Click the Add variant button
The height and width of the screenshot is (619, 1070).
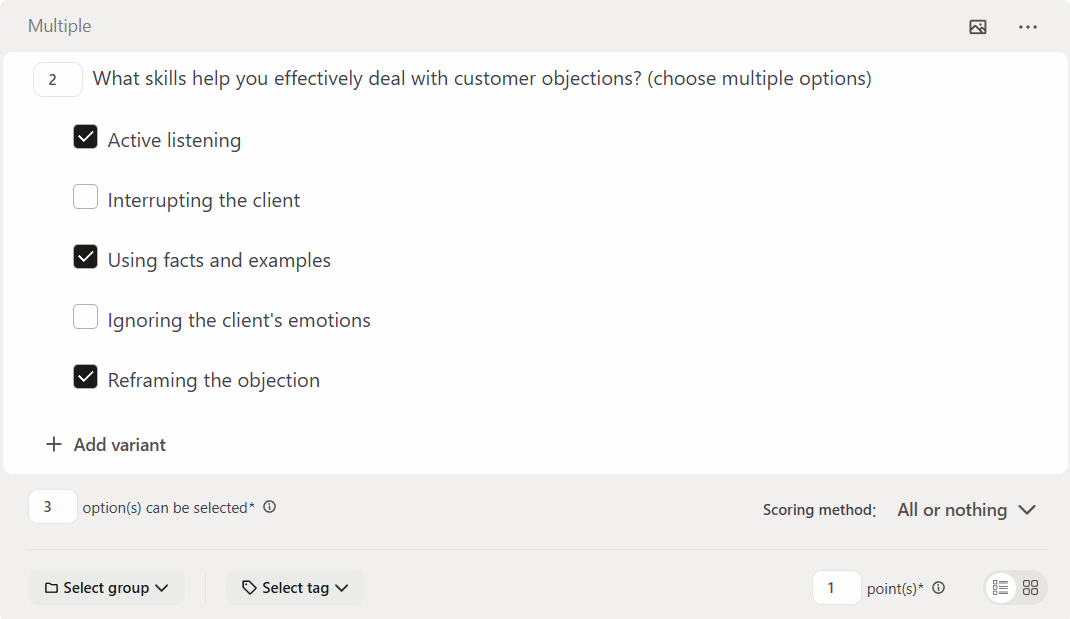click(x=119, y=445)
